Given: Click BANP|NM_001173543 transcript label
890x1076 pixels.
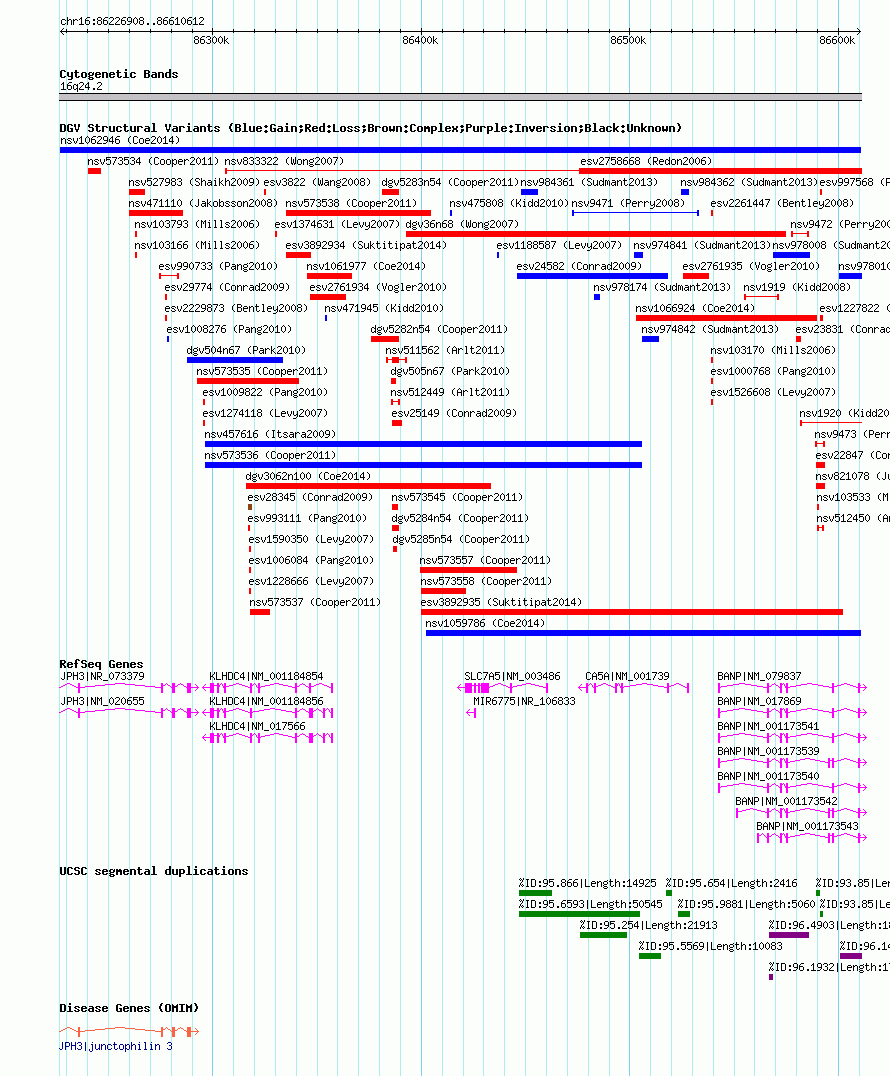Looking at the screenshot, I should 807,827.
